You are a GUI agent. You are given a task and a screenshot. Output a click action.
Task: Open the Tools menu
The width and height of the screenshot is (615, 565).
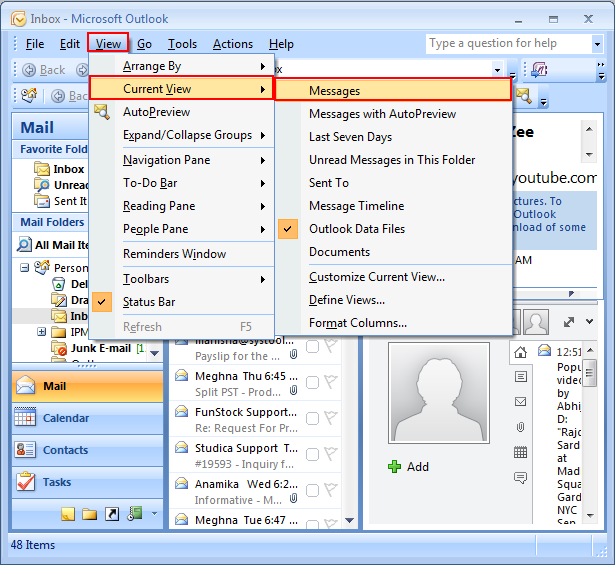click(182, 44)
